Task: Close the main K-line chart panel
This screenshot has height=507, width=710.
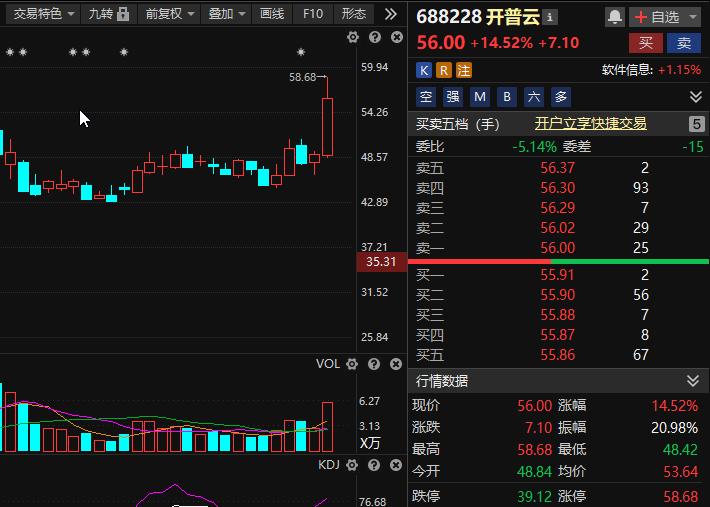Action: pyautogui.click(x=397, y=37)
